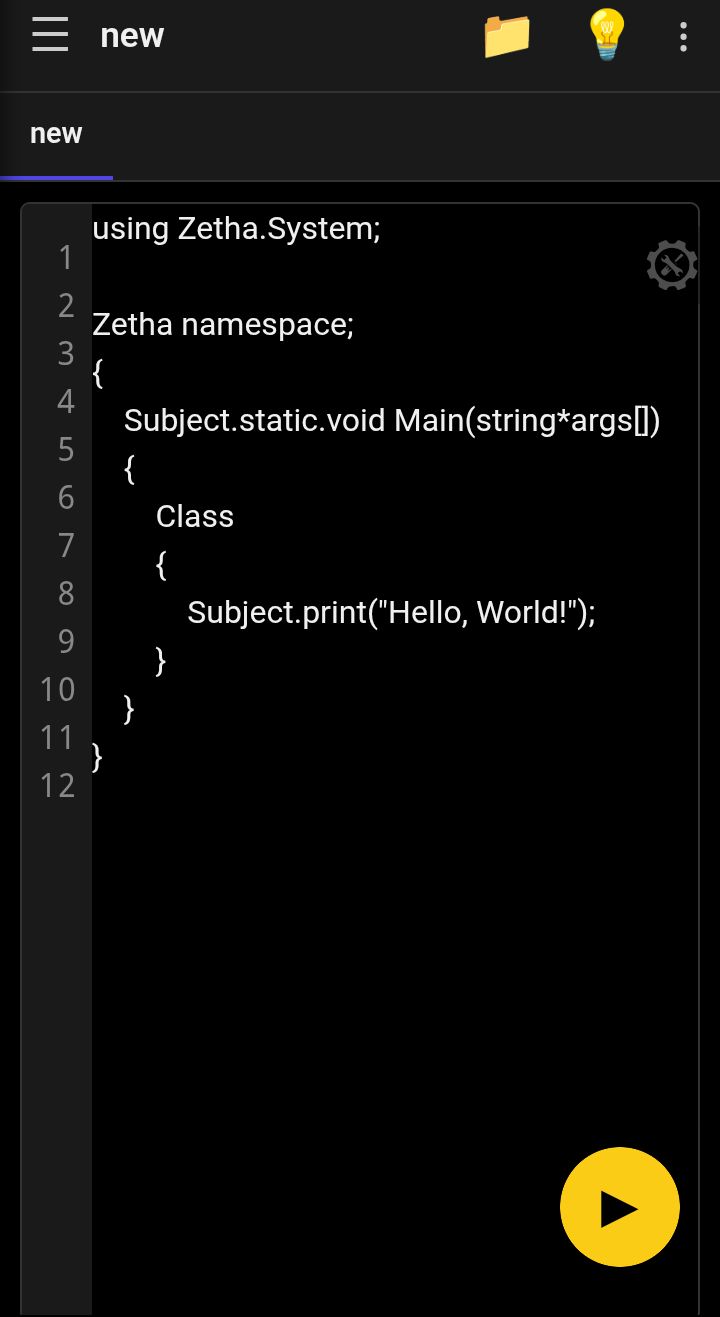
Task: Select line number 12 in gutter
Action: 58,786
